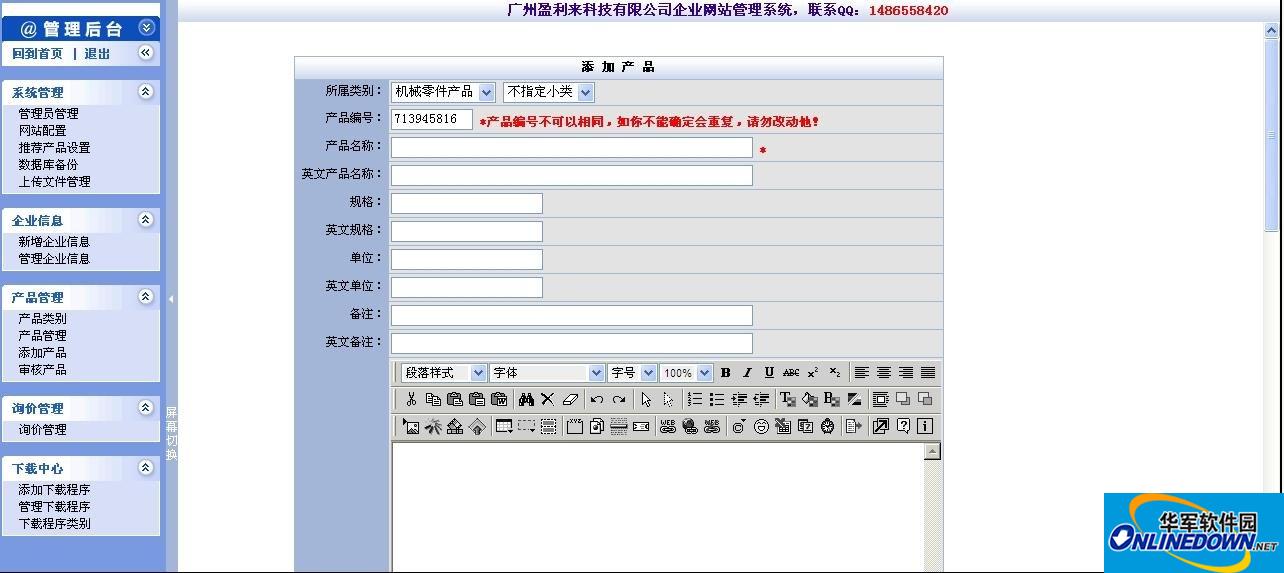Click the 退出 logout link

pyautogui.click(x=97, y=54)
